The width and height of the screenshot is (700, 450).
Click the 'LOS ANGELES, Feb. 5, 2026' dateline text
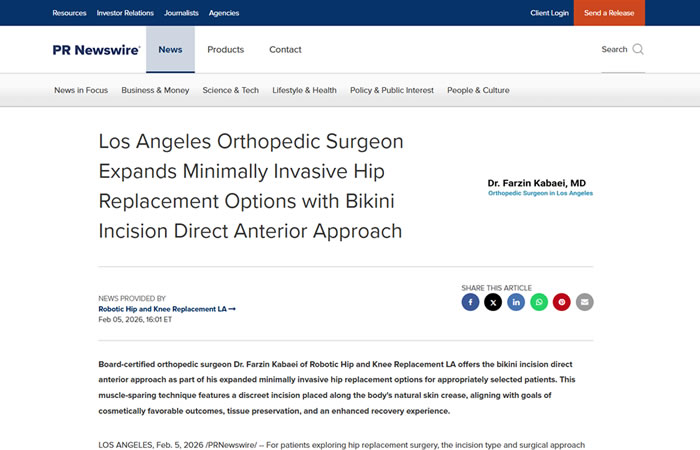coord(149,445)
